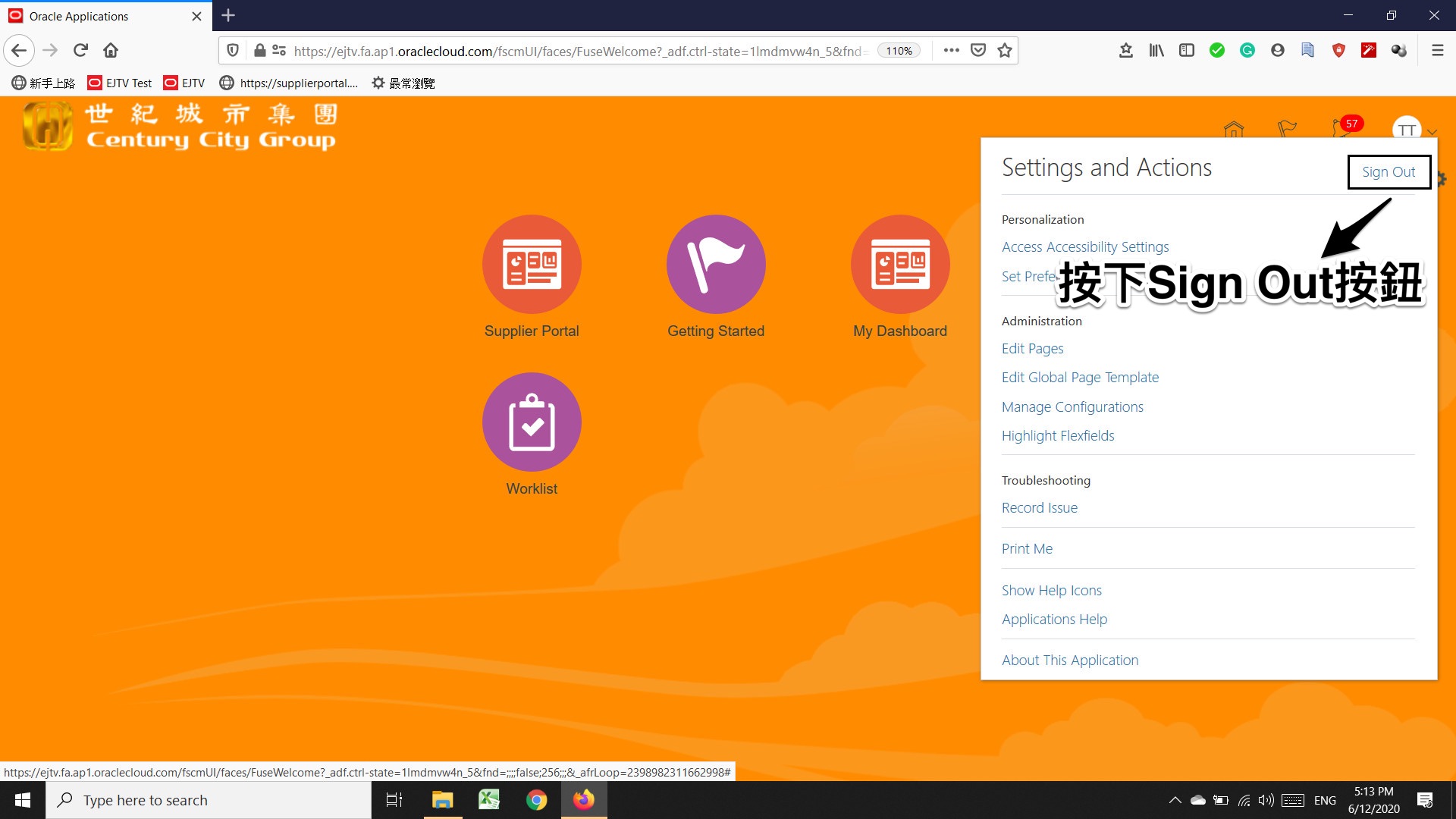Viewport: 1456px width, 819px height.
Task: Open Firefox hamburger menu
Action: click(1437, 51)
